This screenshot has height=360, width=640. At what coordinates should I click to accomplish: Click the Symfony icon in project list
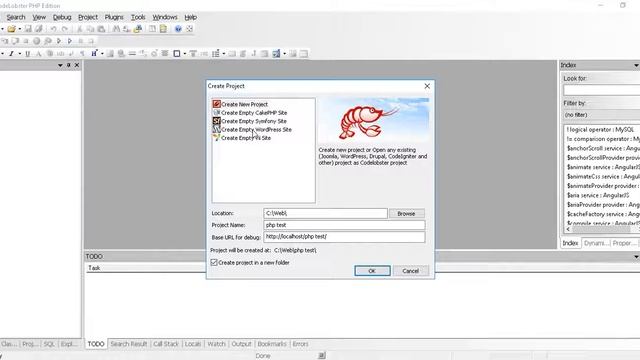(x=216, y=121)
